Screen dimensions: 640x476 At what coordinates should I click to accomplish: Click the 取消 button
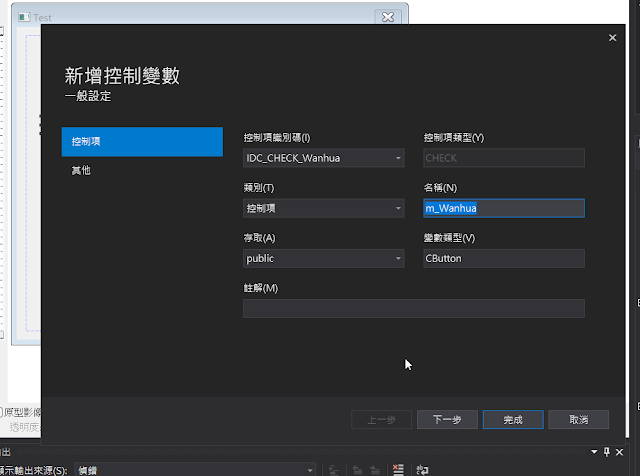click(578, 420)
